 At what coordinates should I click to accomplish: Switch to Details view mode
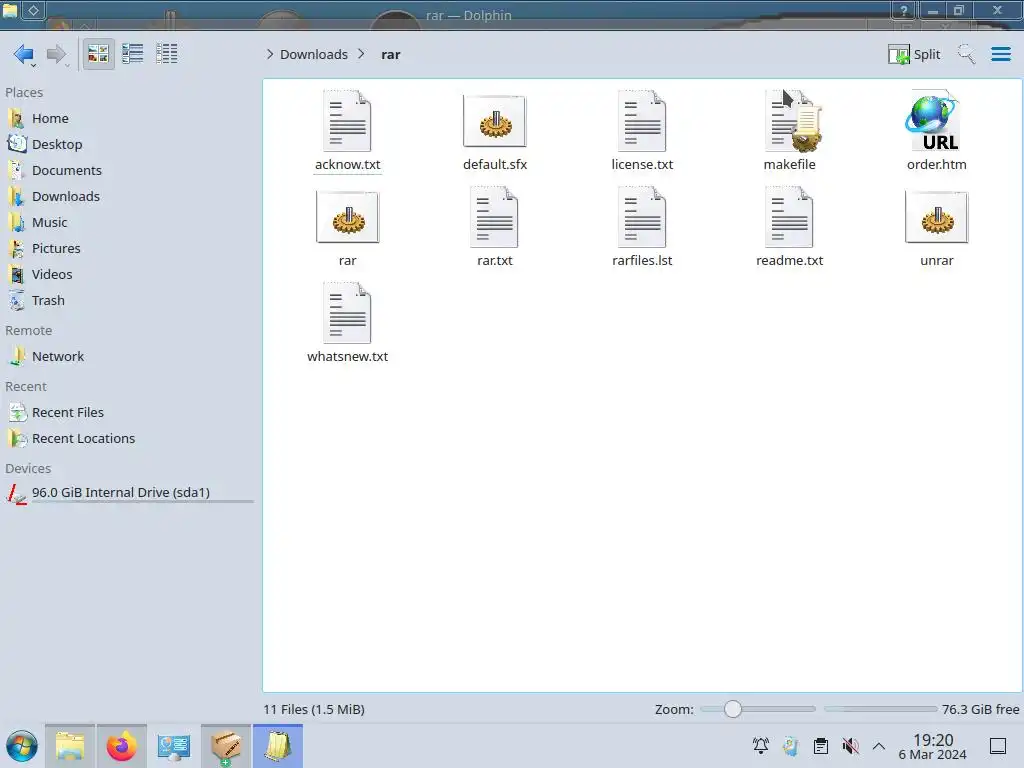(x=167, y=54)
